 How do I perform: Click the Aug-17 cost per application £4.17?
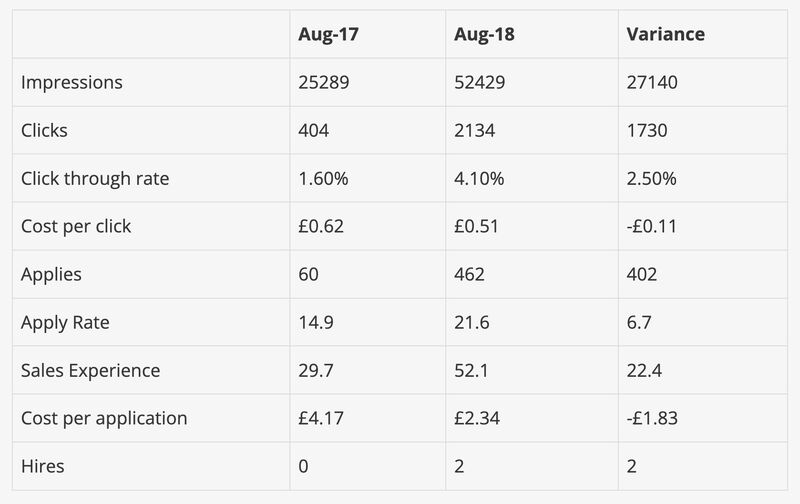coord(321,418)
